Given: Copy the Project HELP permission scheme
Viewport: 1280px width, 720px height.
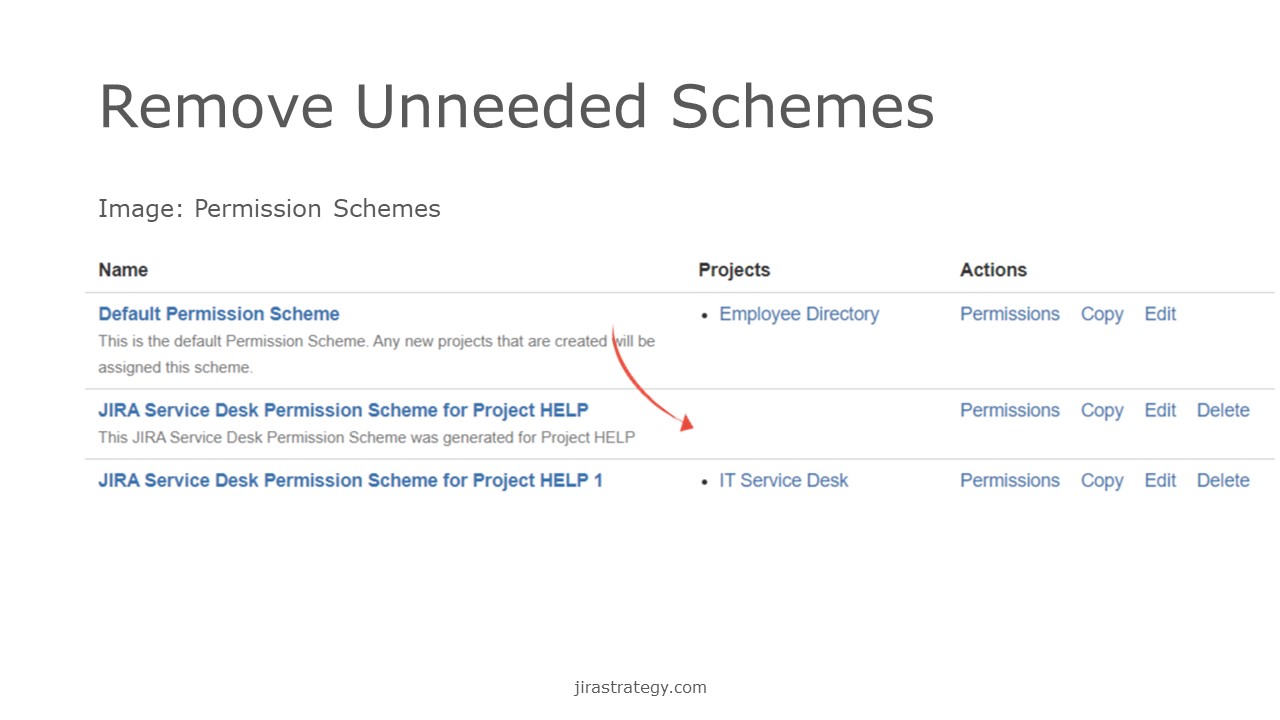Looking at the screenshot, I should 1102,410.
